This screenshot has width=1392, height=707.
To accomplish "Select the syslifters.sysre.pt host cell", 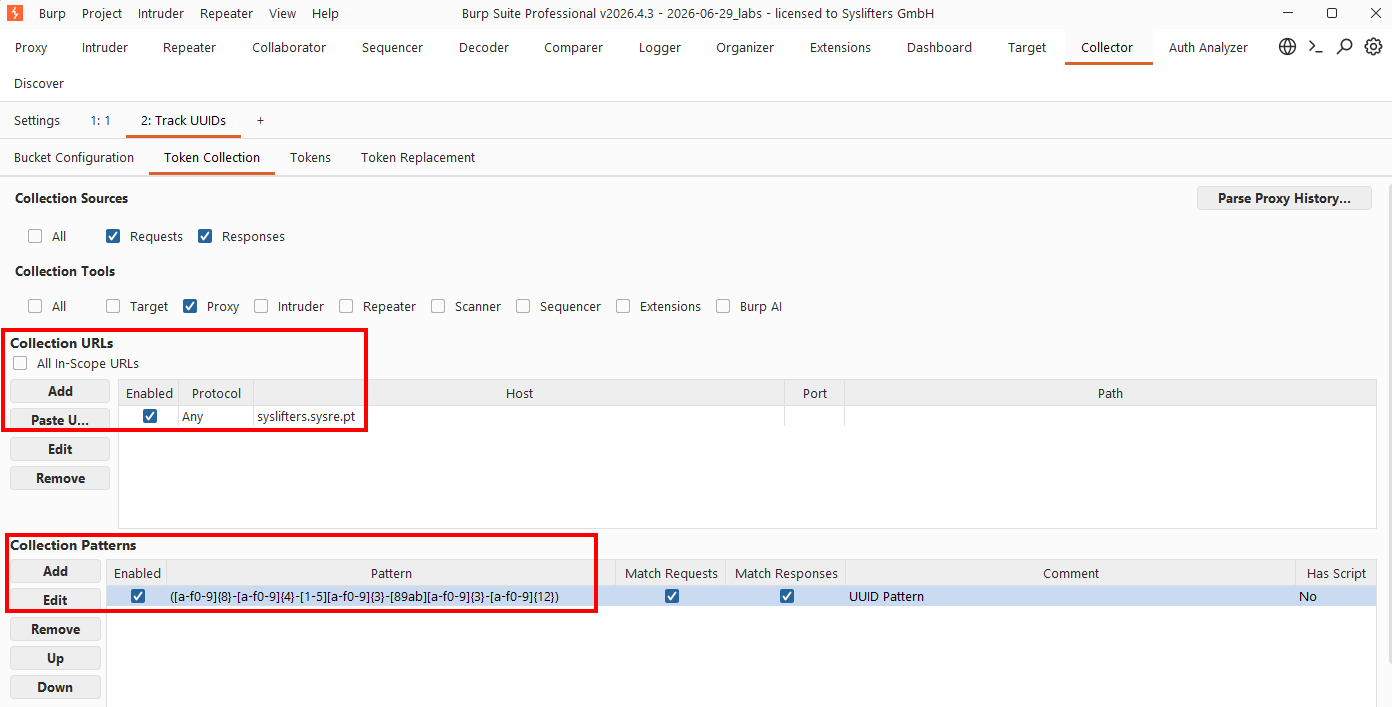I will 519,416.
